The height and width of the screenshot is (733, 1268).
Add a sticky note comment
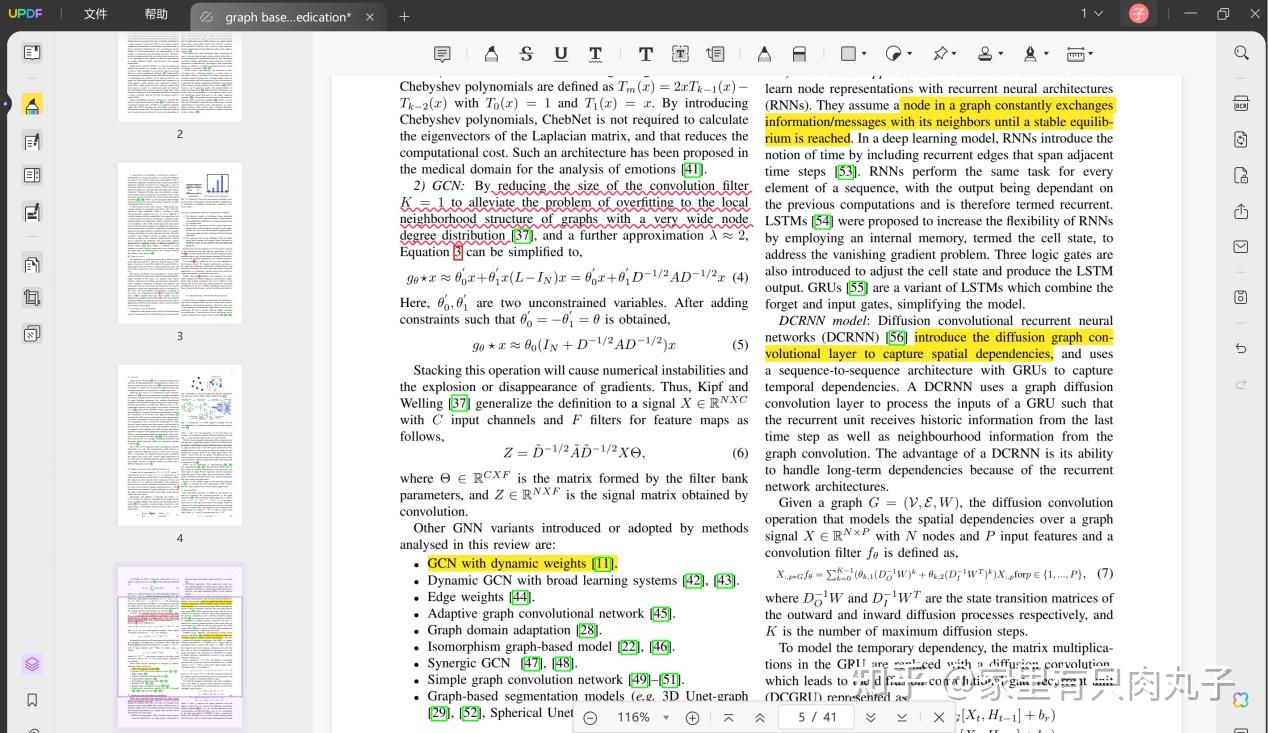442,54
